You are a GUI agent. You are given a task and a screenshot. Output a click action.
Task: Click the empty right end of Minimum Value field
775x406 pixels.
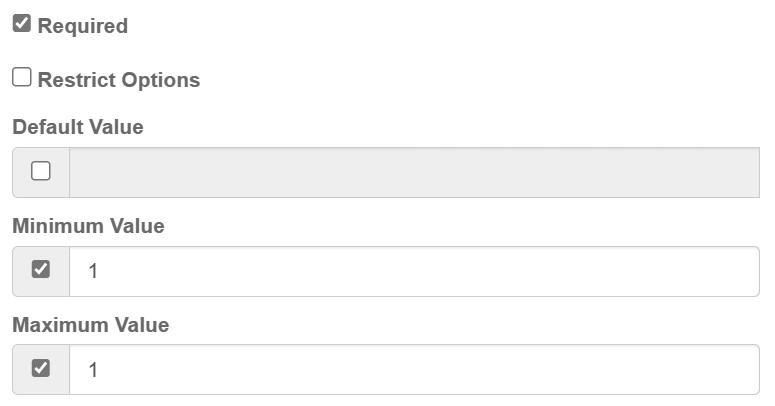(720, 271)
